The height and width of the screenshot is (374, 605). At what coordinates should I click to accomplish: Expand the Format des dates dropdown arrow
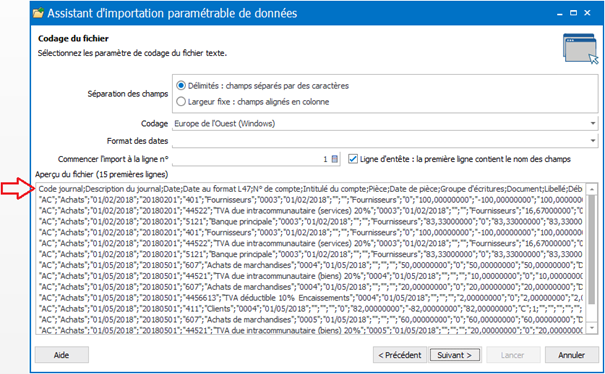tap(593, 141)
